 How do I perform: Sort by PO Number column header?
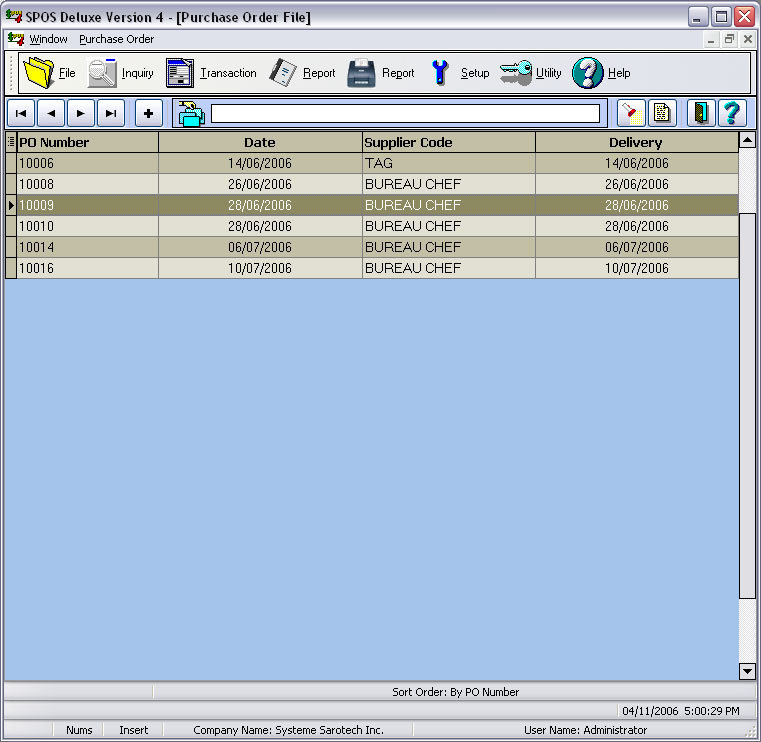[87, 142]
